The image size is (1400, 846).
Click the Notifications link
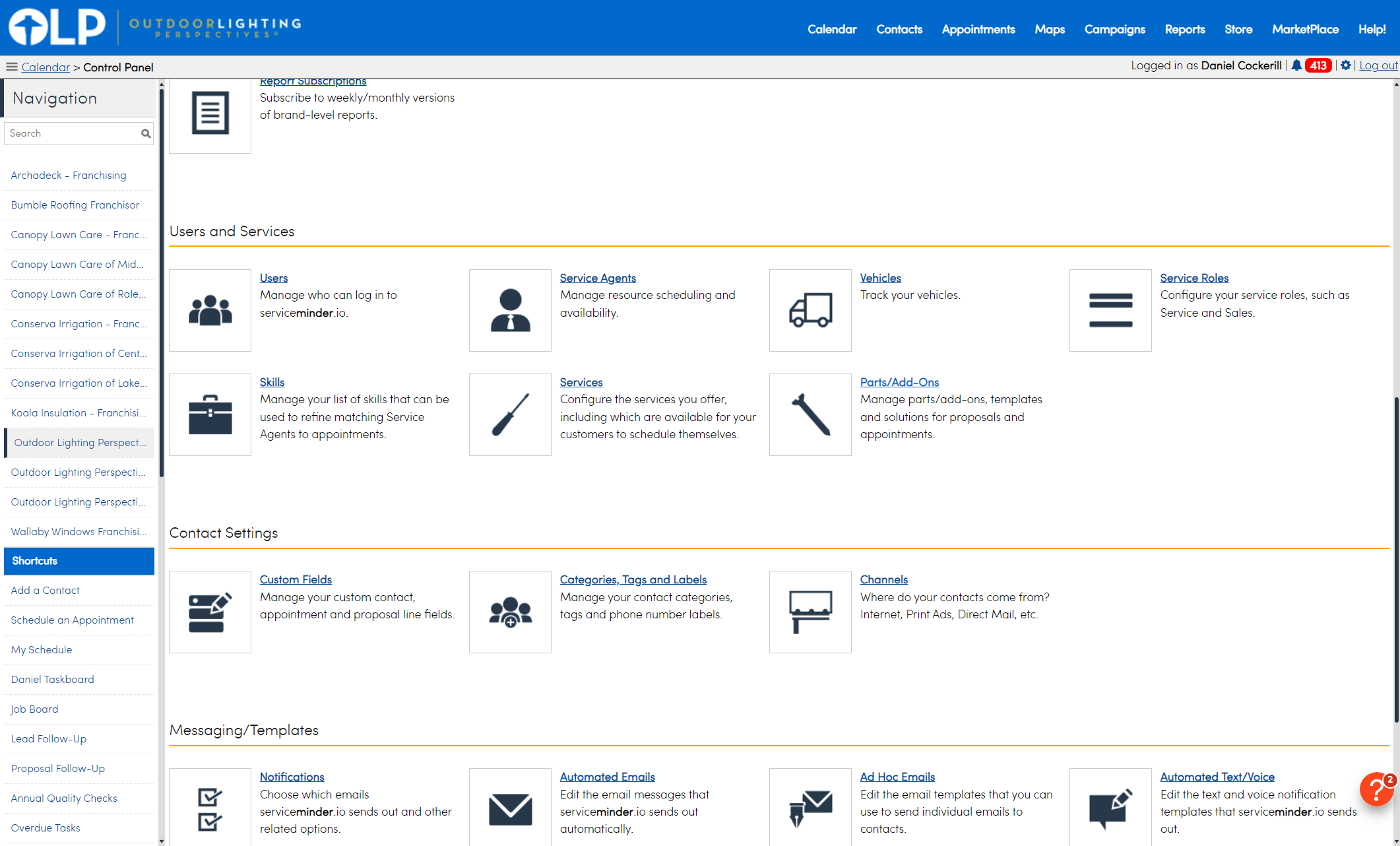tap(292, 777)
